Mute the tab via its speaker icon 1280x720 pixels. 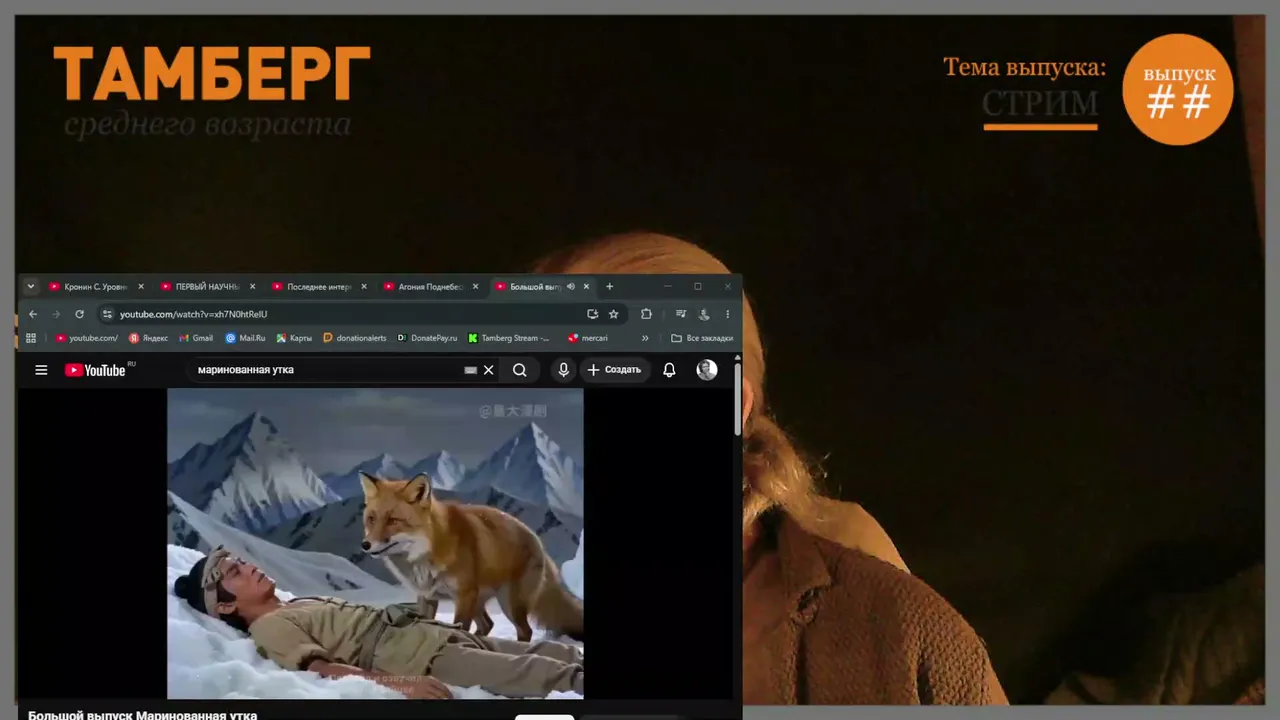570,287
